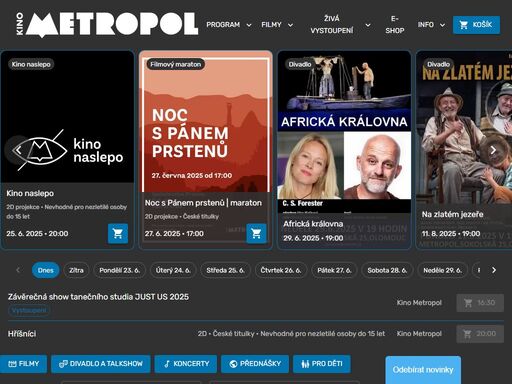The height and width of the screenshot is (384, 512).
Task: Open shopping cart Košík
Action: pos(476,25)
